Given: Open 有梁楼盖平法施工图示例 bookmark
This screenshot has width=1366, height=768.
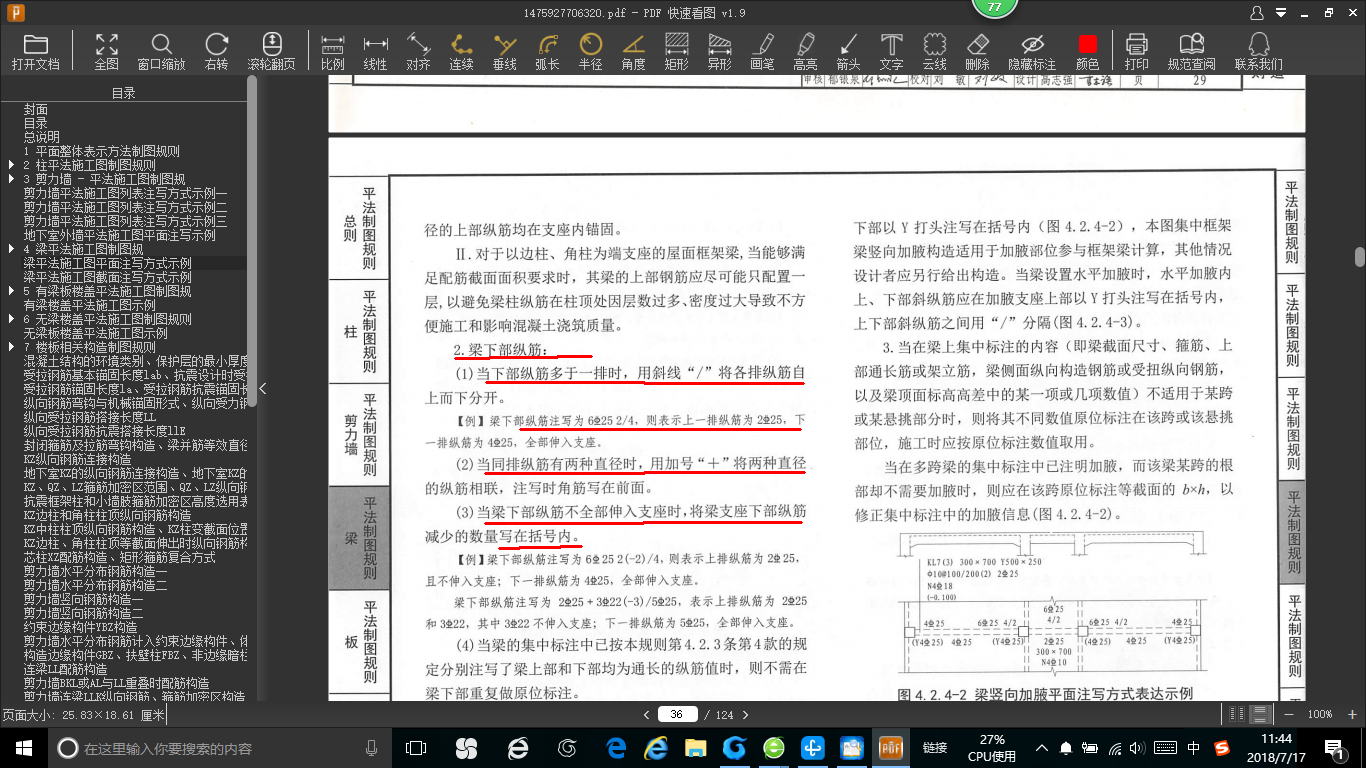Looking at the screenshot, I should pyautogui.click(x=90, y=305).
